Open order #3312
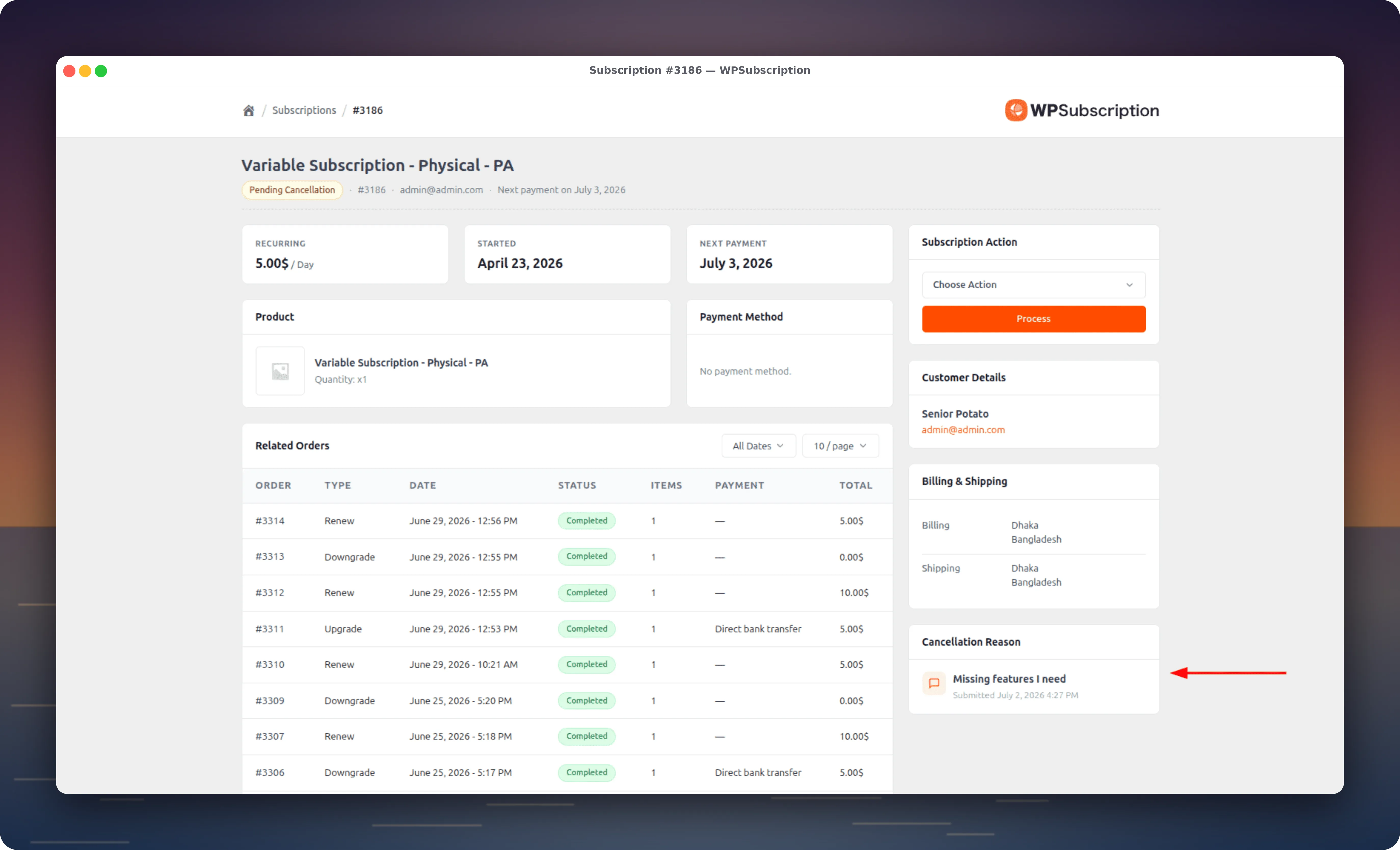The image size is (1400, 850). point(270,593)
